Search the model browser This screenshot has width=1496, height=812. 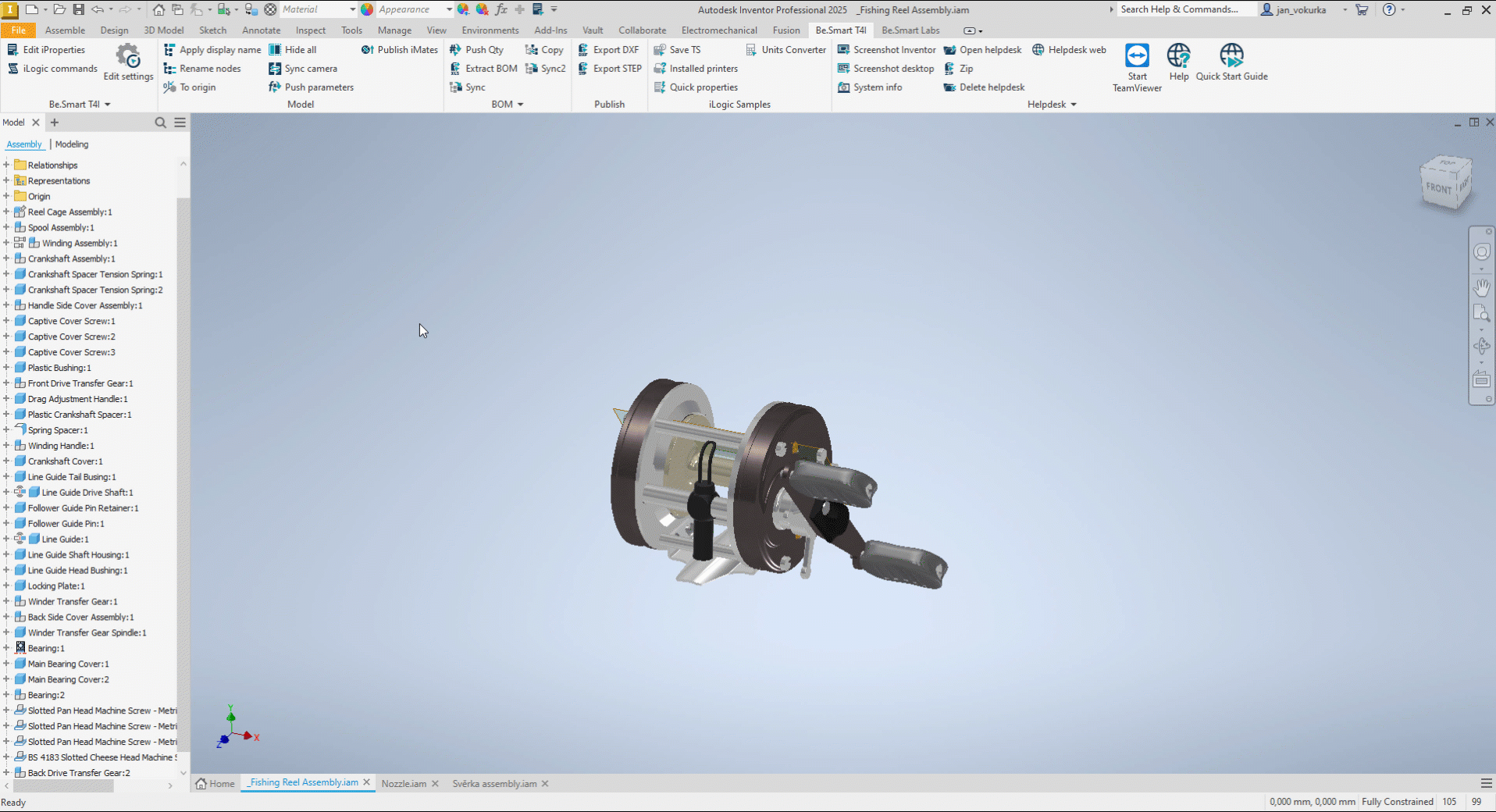point(160,123)
